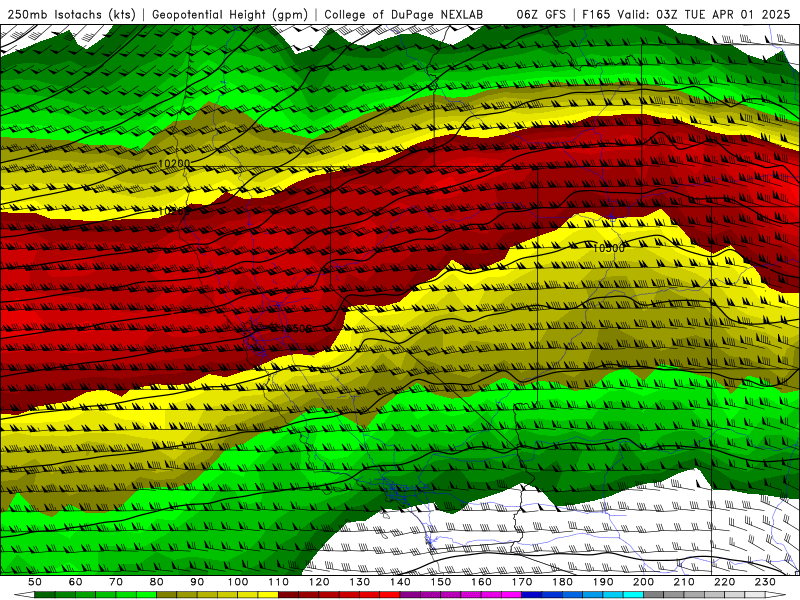
Task: Click the 10200 height contour label
Action: point(174,164)
